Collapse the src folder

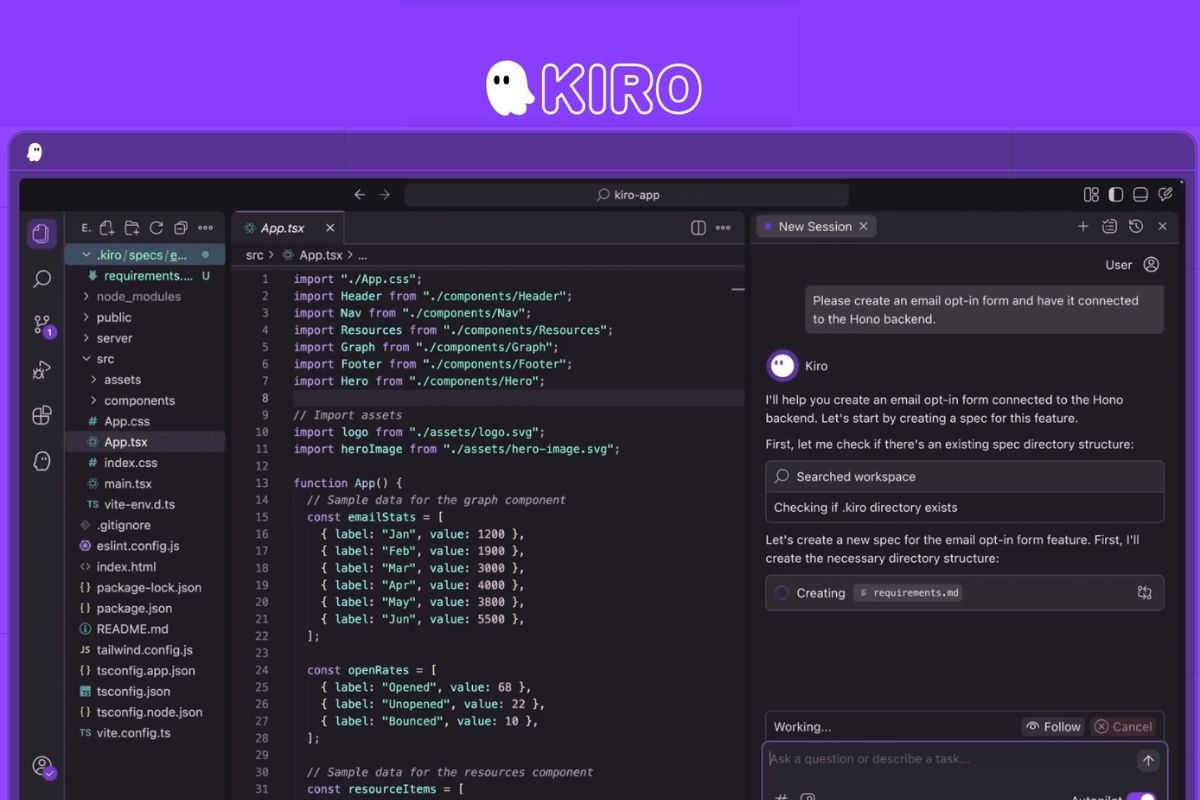(145, 359)
